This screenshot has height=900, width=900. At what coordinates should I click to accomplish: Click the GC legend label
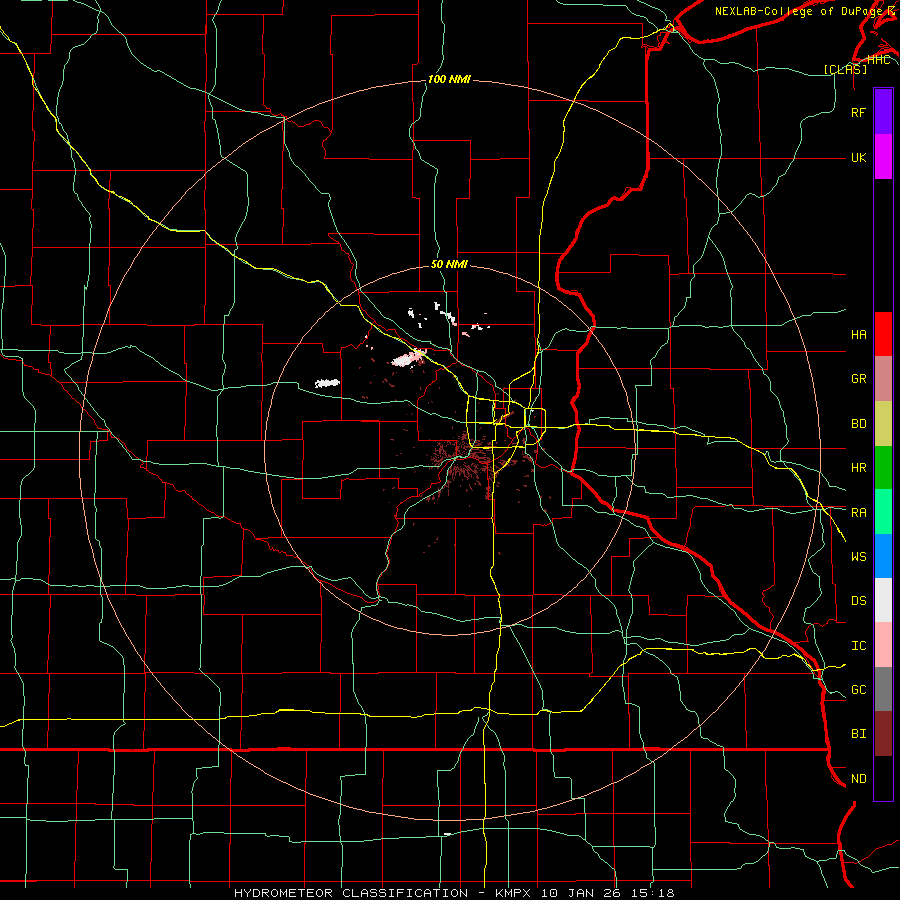tap(858, 689)
